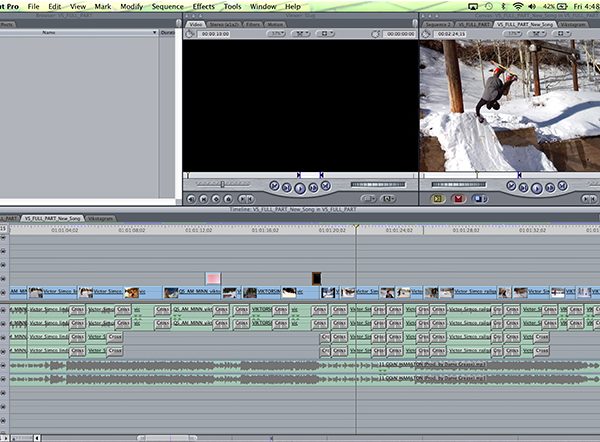Image resolution: width=600 pixels, height=442 pixels.
Task: Open the Canvas view options dropdown
Action: (561, 34)
